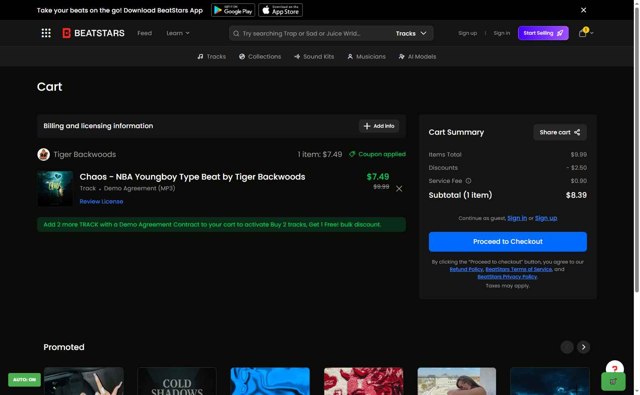Click Add info for billing
The image size is (640, 395).
[x=379, y=126]
